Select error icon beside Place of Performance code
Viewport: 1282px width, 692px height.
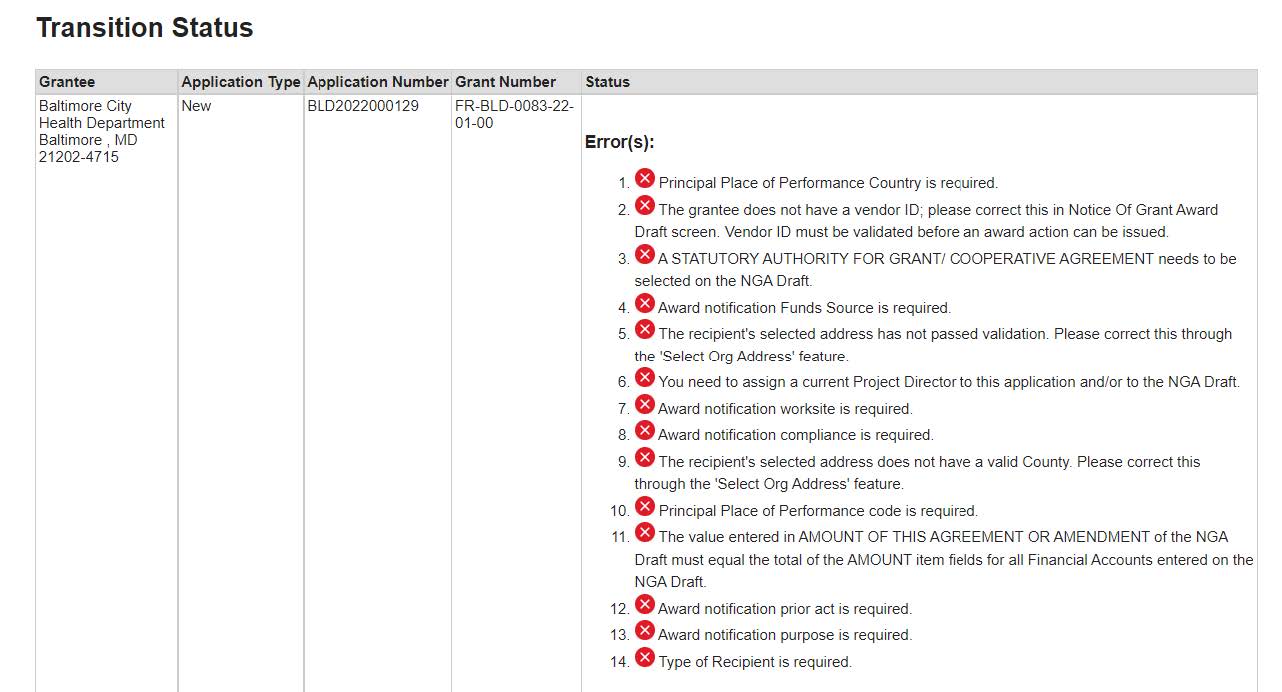point(645,507)
